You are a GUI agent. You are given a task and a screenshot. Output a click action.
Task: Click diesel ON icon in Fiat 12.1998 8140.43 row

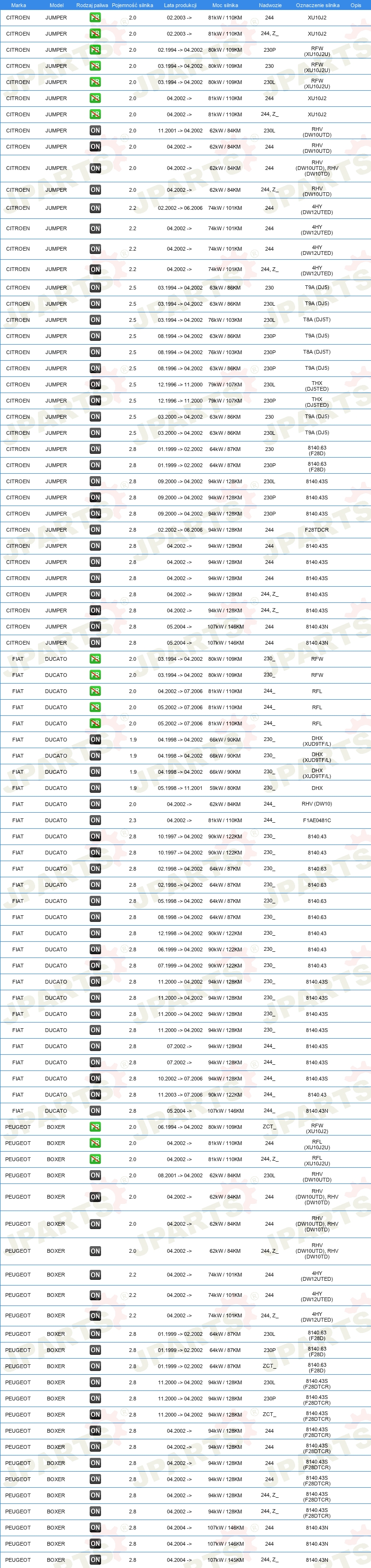95,933
